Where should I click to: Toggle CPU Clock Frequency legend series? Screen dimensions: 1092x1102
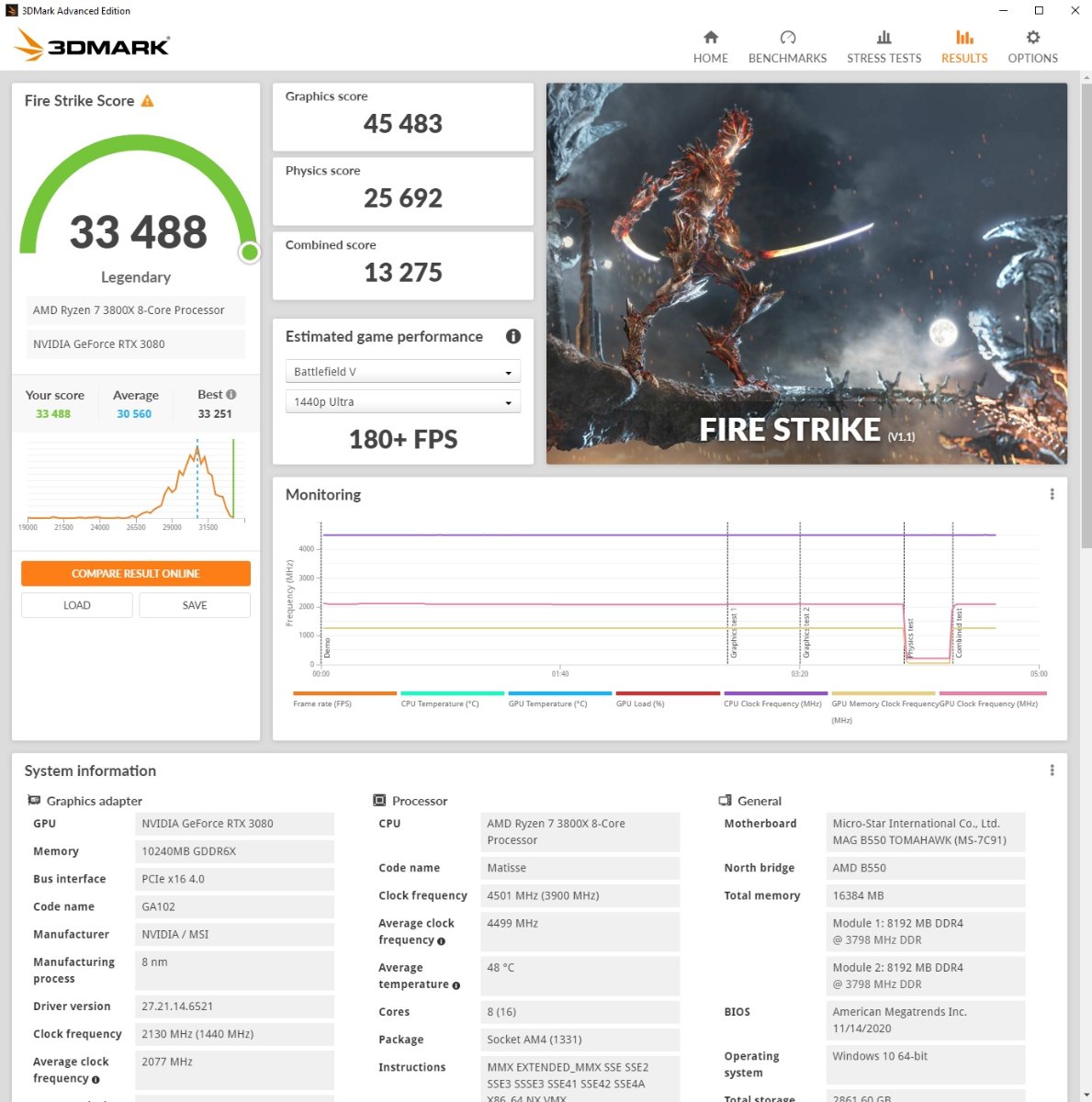point(775,699)
